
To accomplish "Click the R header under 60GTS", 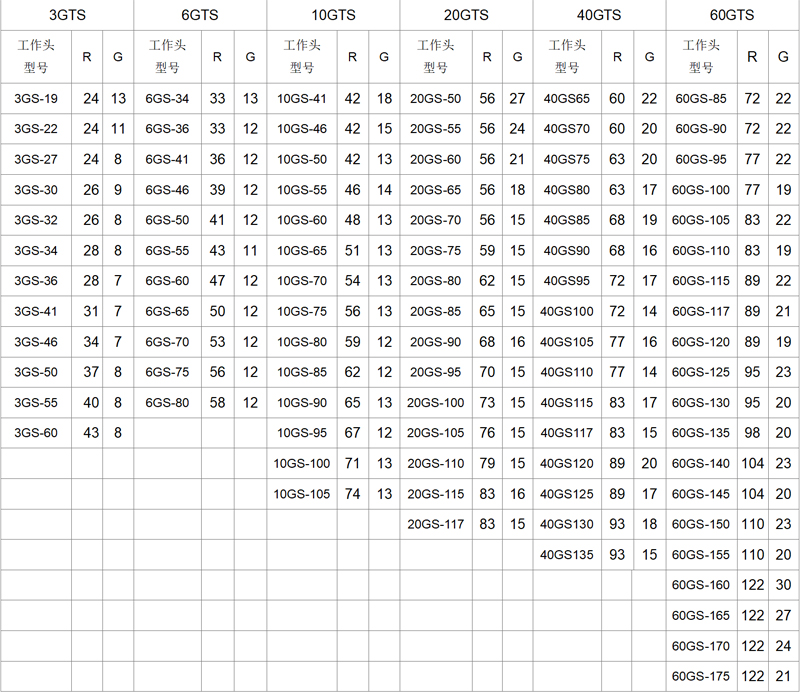I will click(x=752, y=57).
